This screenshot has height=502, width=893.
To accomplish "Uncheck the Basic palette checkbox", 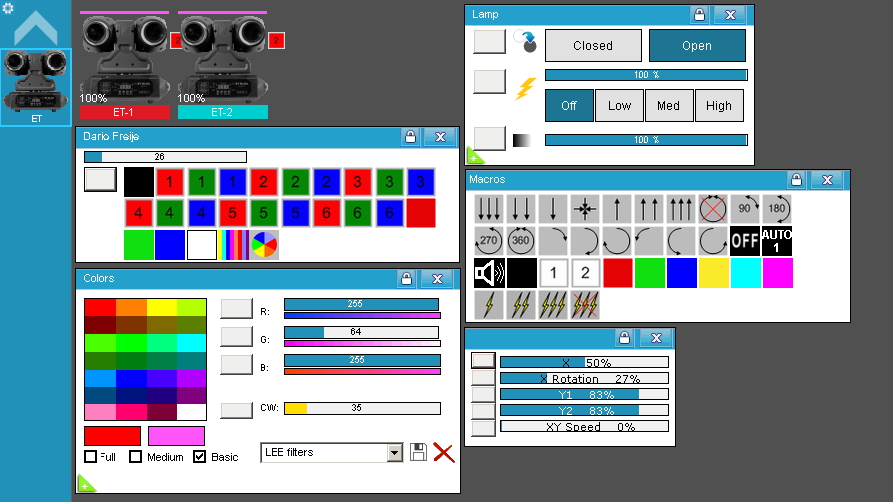I will [199, 456].
